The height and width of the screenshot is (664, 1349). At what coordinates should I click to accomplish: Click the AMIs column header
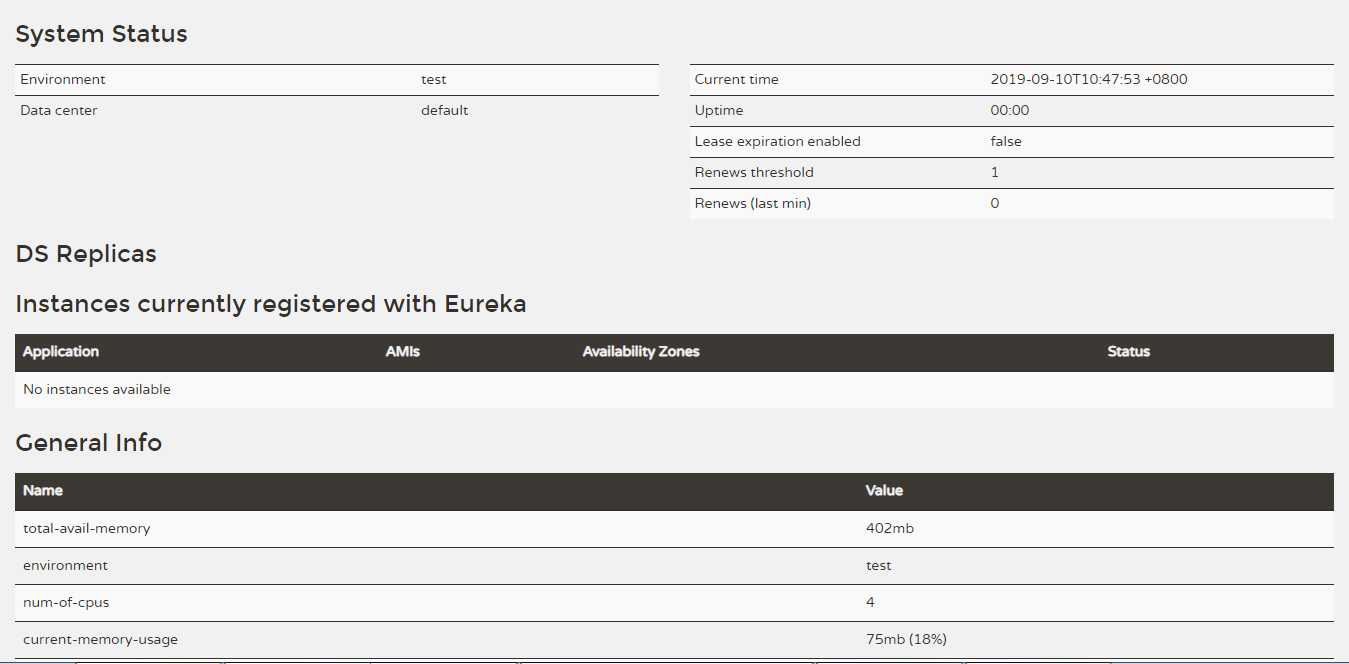click(402, 352)
